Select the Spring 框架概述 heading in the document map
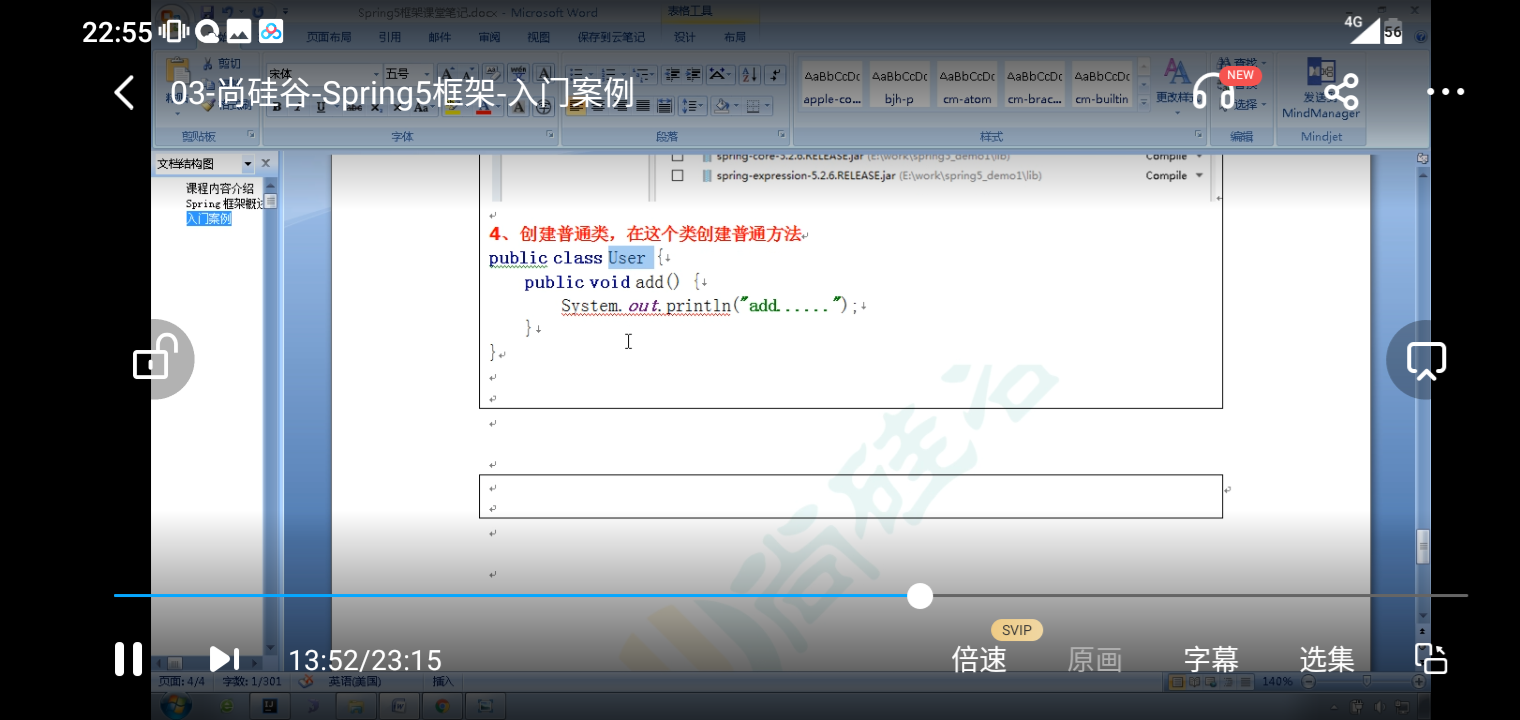 click(225, 204)
